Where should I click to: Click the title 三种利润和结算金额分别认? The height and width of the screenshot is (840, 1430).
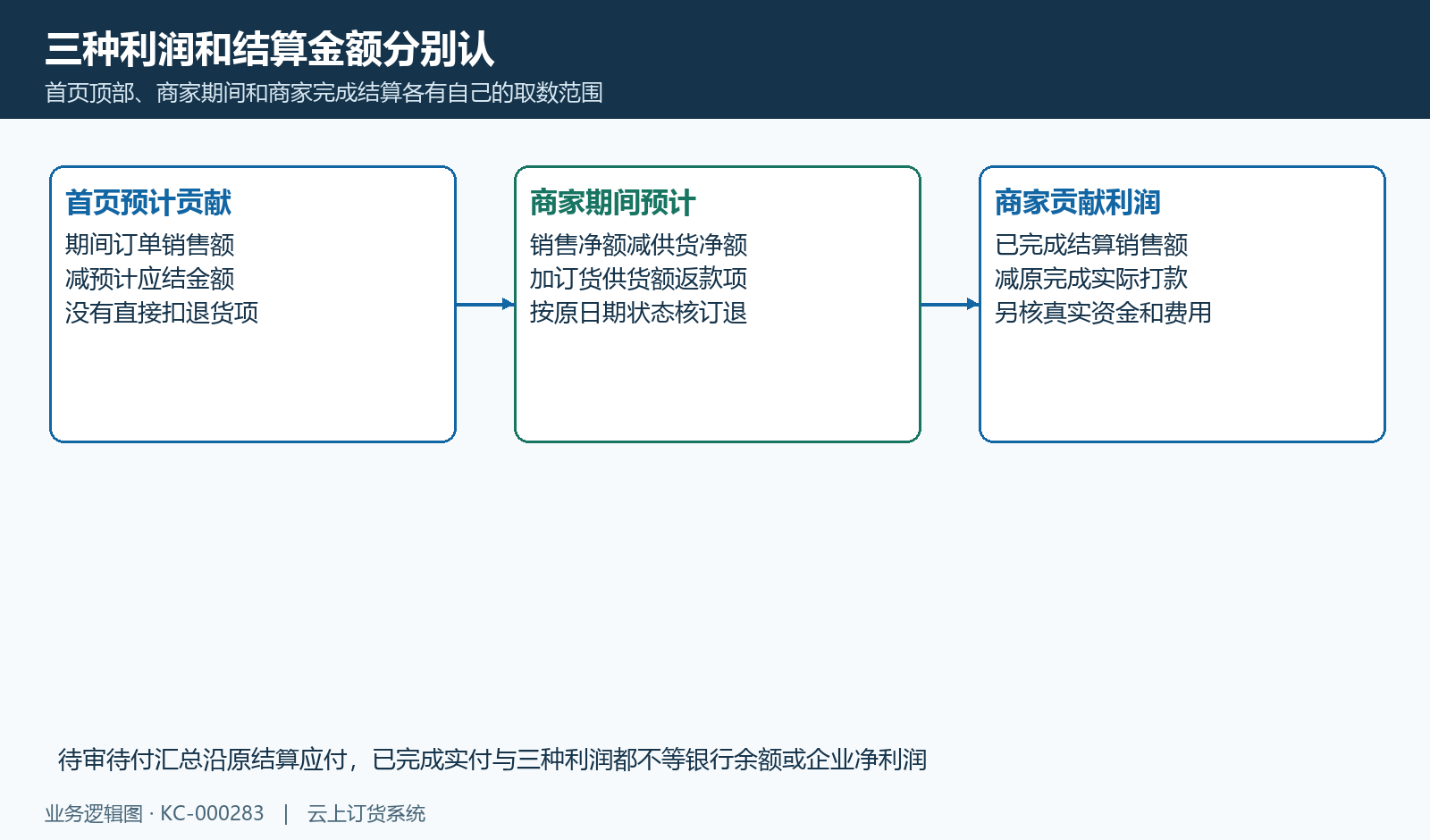click(269, 49)
